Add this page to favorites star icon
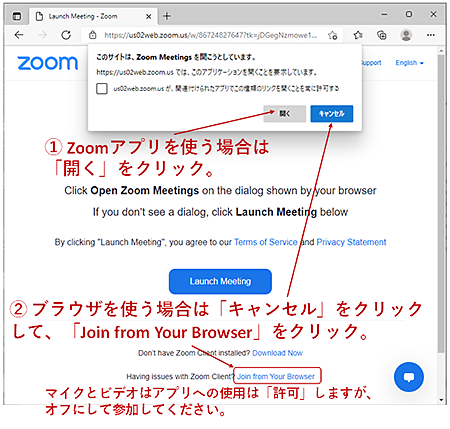 tap(332, 35)
